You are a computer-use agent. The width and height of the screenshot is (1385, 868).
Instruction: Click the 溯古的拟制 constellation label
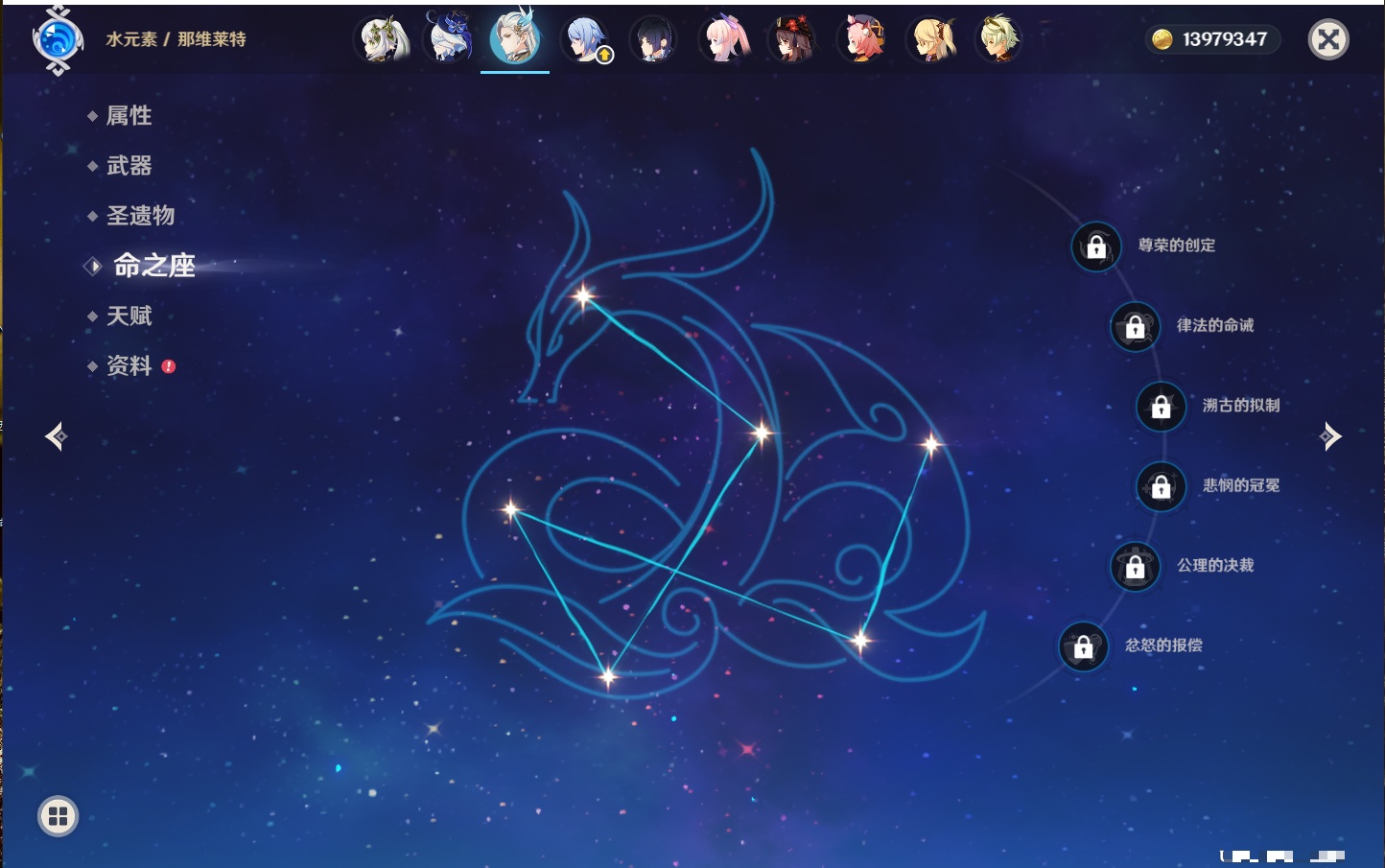1241,406
